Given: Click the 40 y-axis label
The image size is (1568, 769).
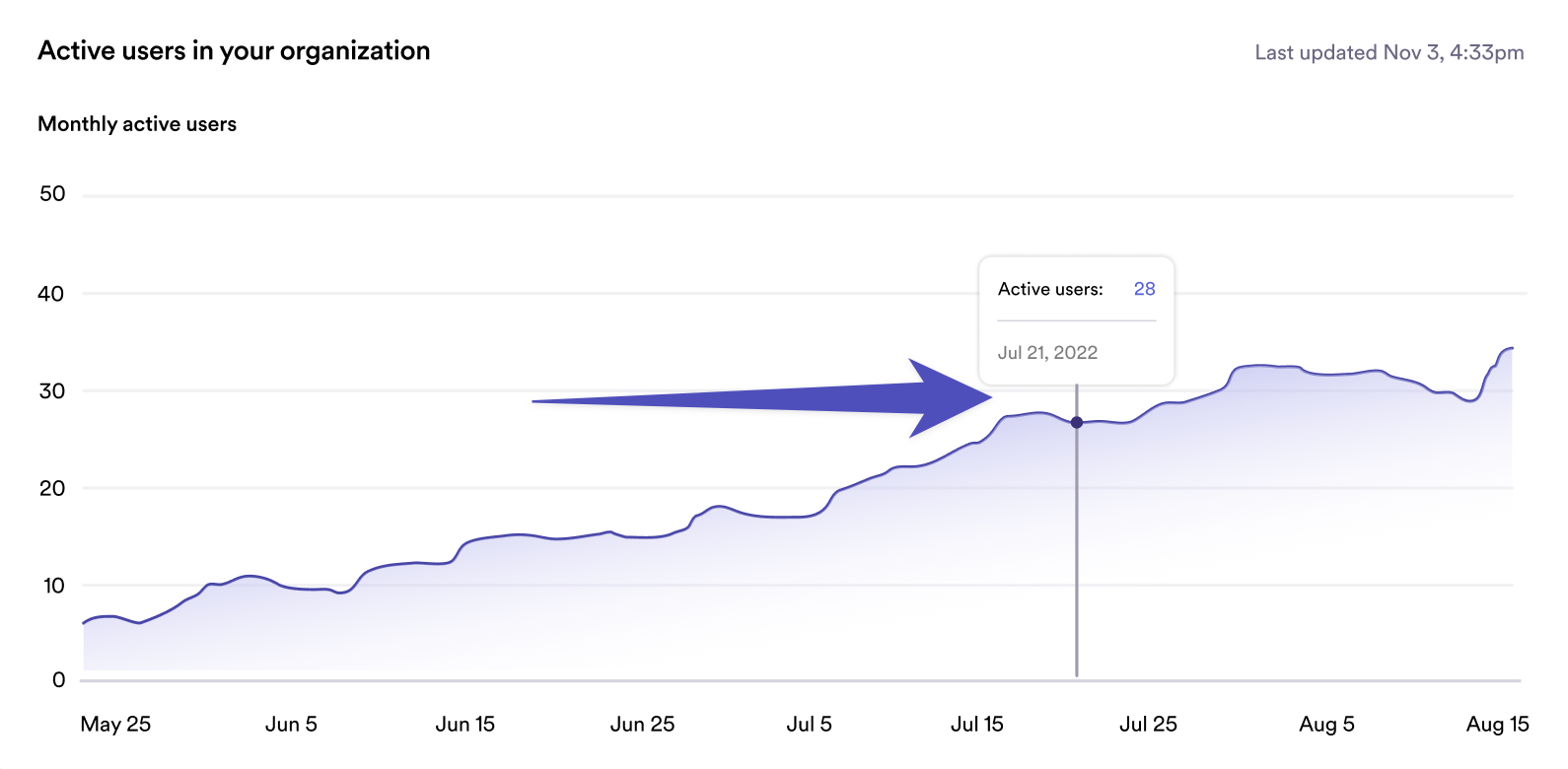Looking at the screenshot, I should point(51,294).
